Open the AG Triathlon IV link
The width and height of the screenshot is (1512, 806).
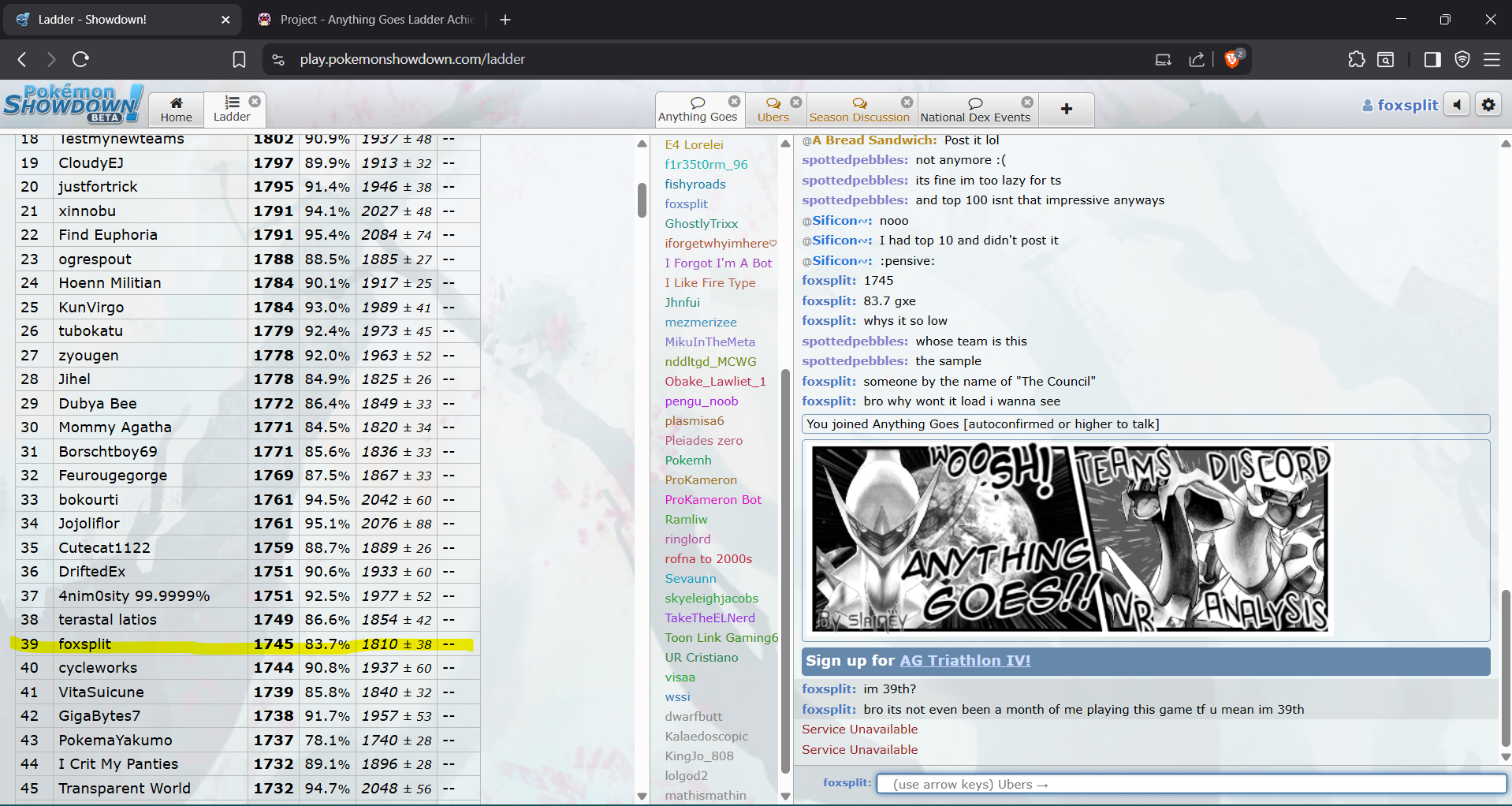[965, 661]
